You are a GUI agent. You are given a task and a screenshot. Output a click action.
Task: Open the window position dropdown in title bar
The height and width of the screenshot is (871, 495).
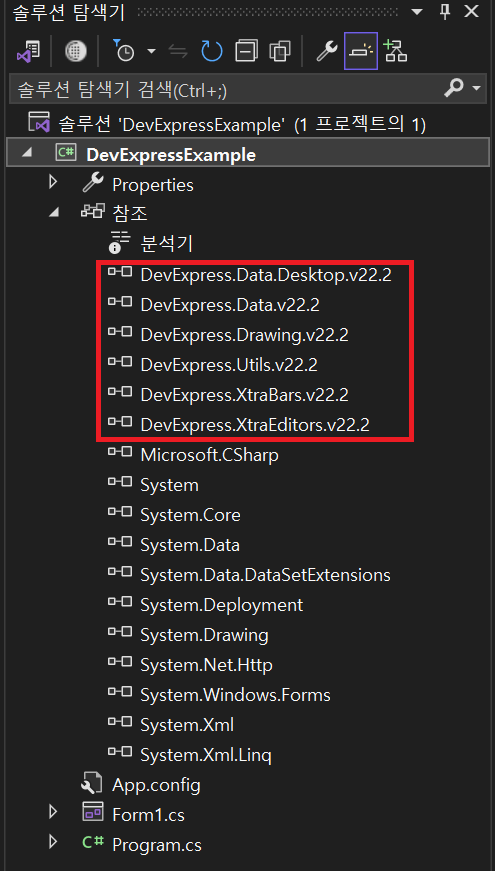pyautogui.click(x=417, y=12)
